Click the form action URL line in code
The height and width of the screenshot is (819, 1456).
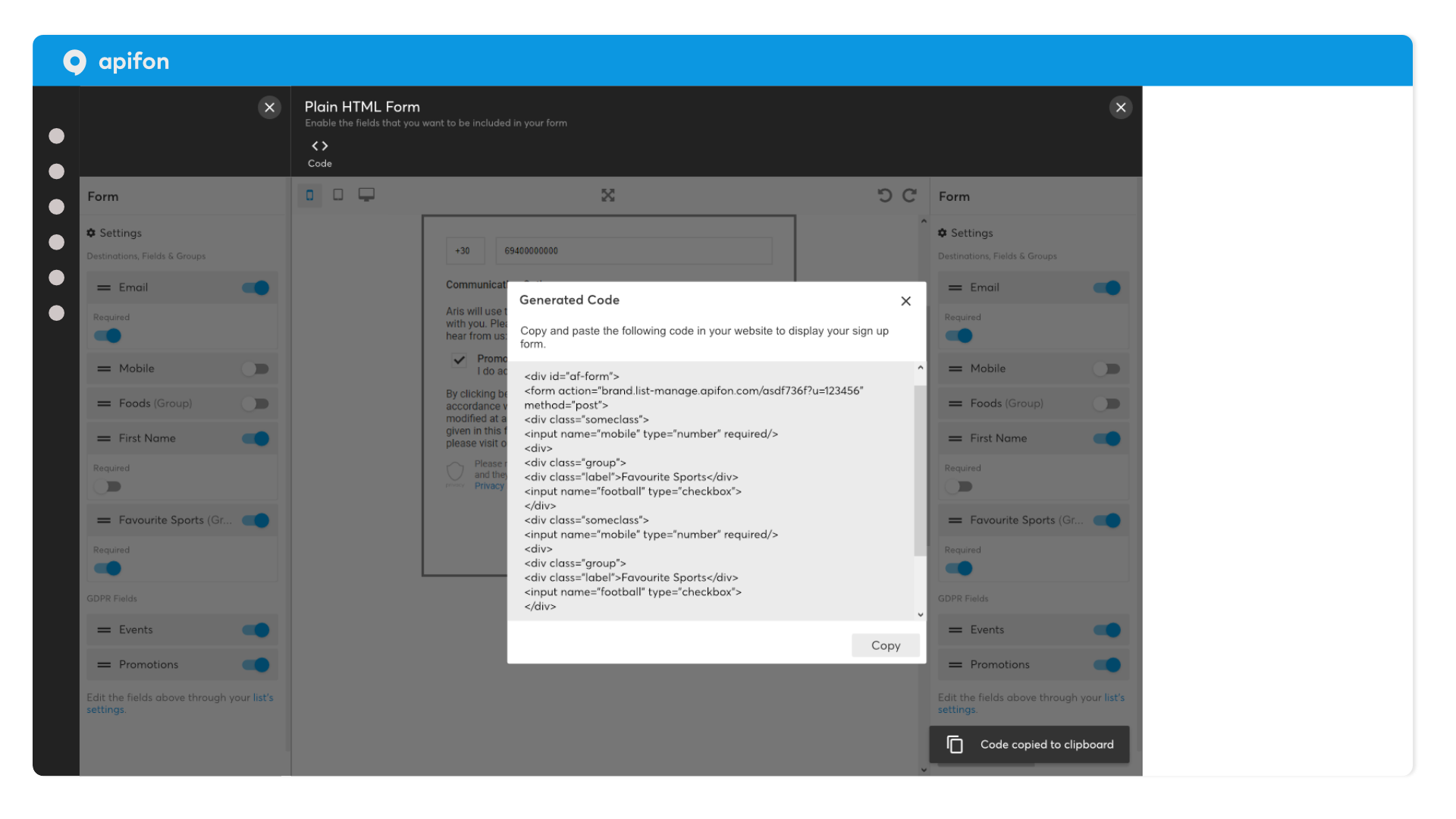pyautogui.click(x=694, y=391)
